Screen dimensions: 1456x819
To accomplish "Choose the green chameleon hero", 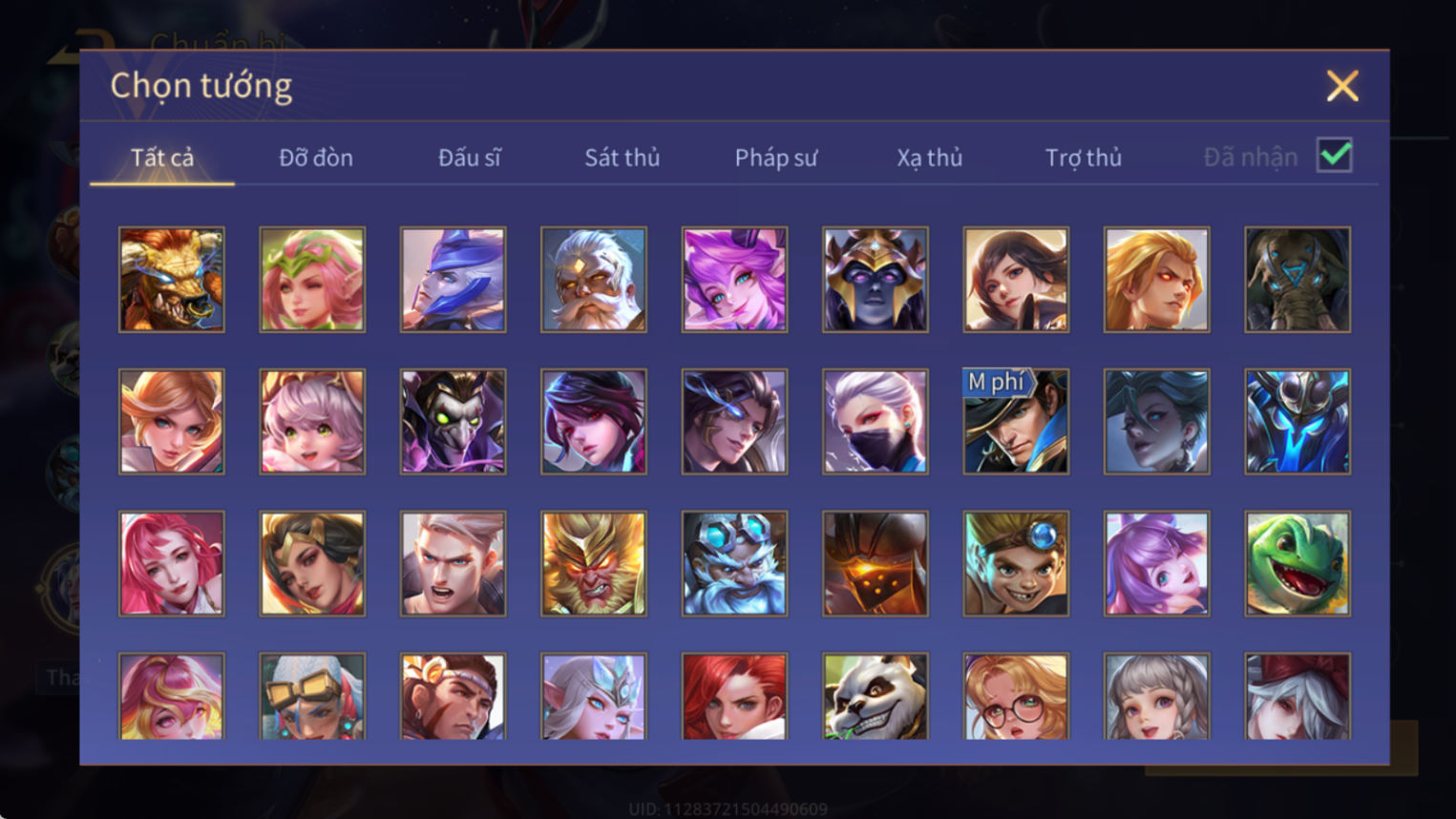I will [x=1297, y=563].
